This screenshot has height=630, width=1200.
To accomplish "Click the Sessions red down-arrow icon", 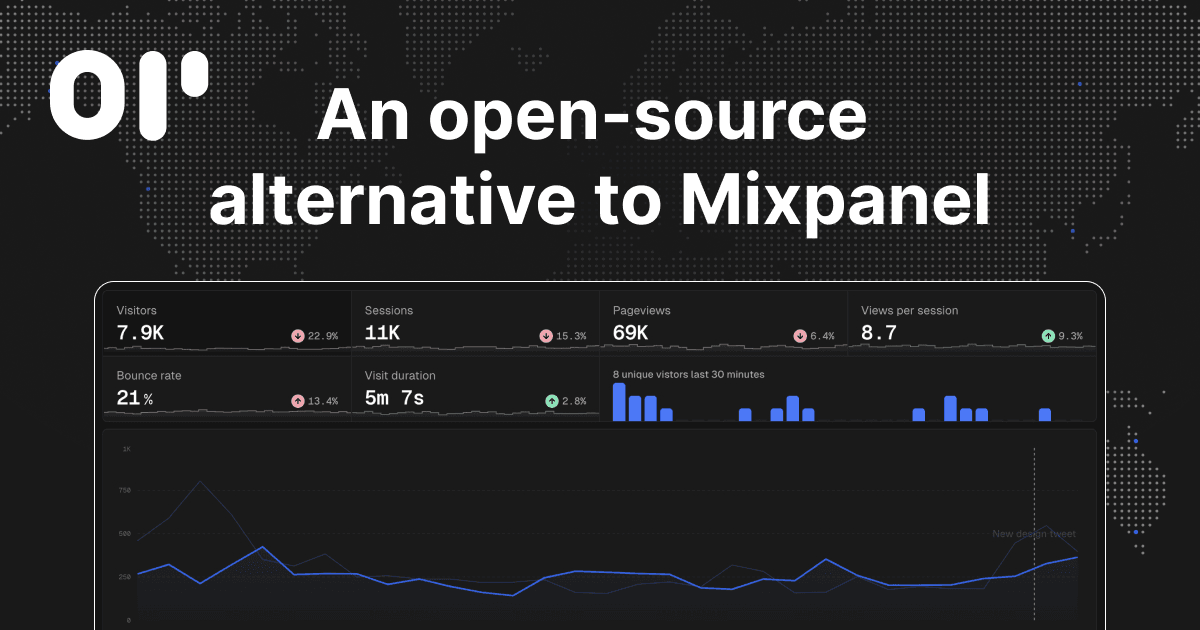I will pos(546,336).
